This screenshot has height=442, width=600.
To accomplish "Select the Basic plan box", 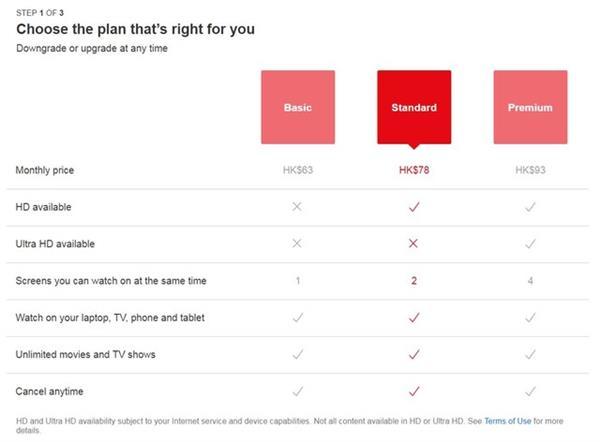I will (297, 107).
